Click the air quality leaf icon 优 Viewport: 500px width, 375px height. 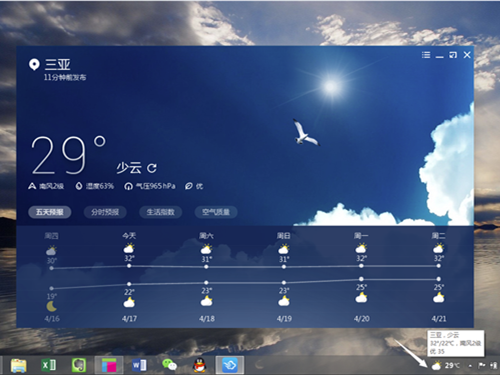click(x=189, y=186)
